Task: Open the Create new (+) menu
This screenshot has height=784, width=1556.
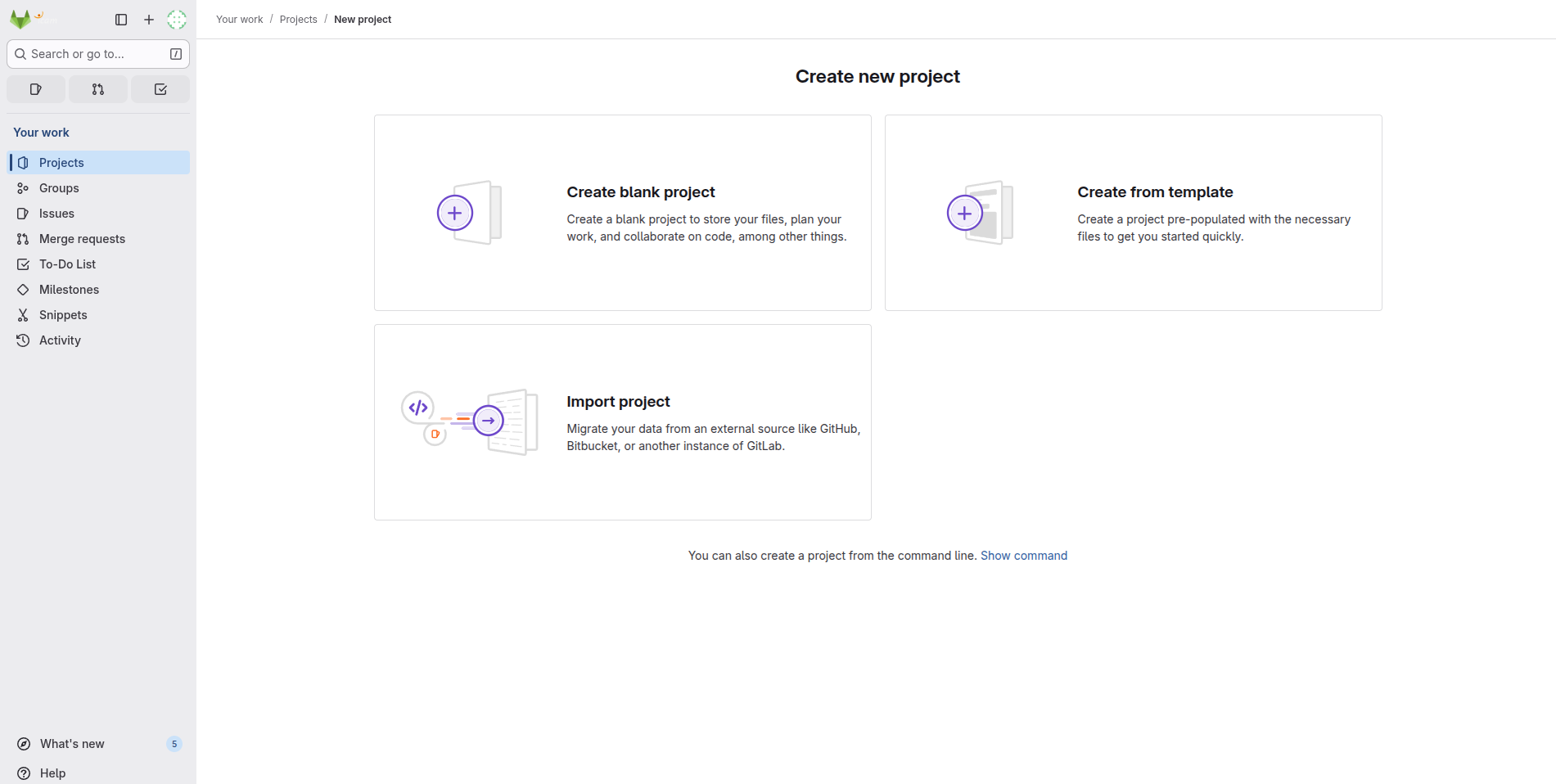Action: click(x=148, y=20)
